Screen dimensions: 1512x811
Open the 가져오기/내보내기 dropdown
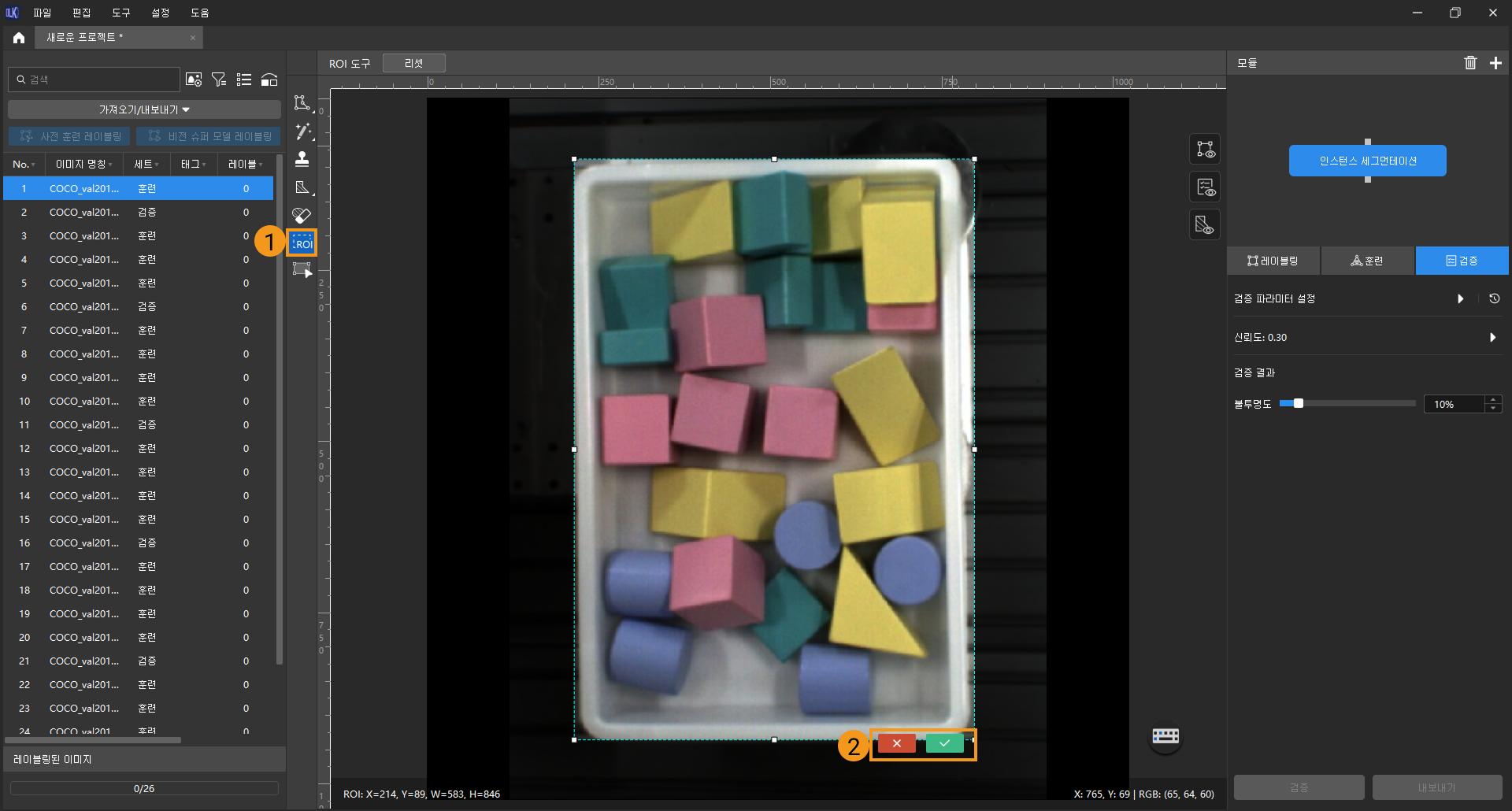[x=144, y=109]
